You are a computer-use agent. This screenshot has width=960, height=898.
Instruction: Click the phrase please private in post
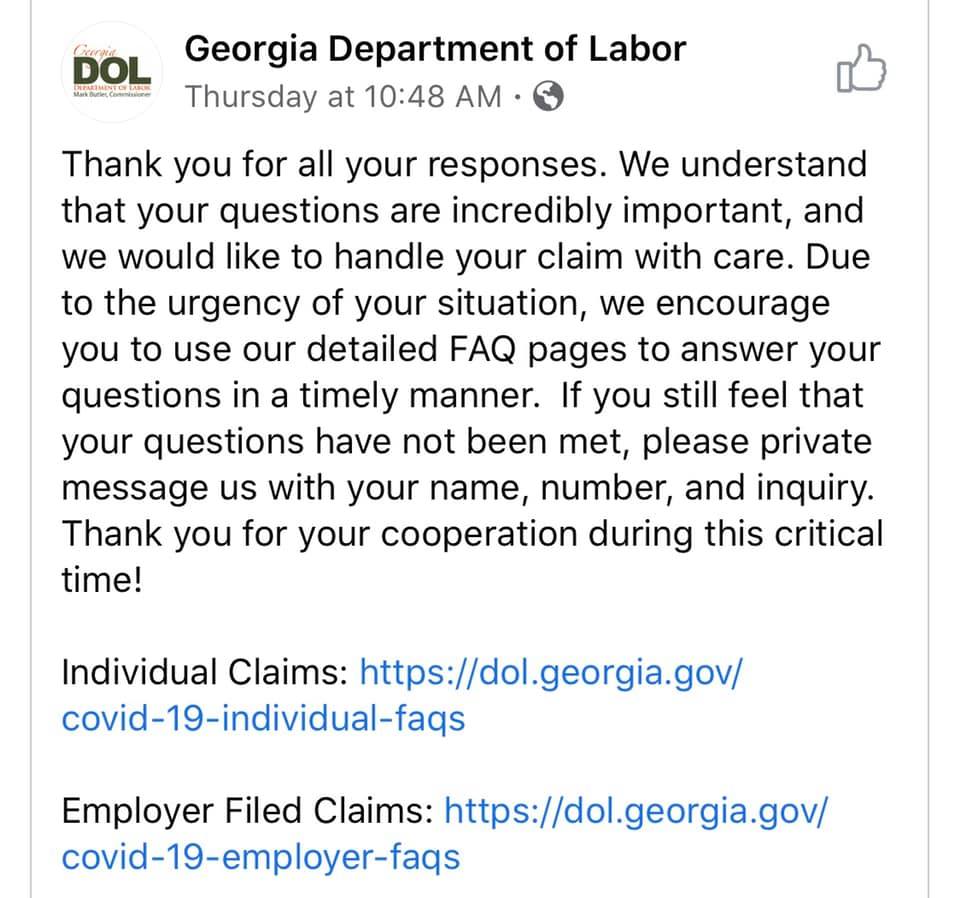click(757, 442)
